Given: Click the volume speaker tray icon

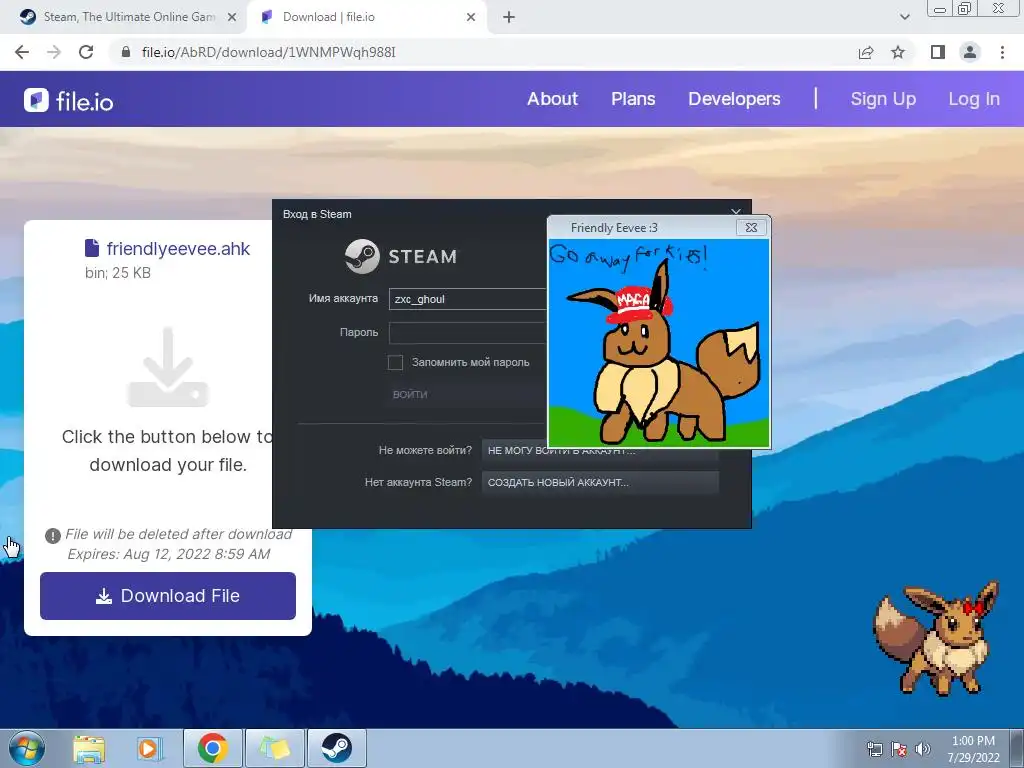Looking at the screenshot, I should 923,750.
